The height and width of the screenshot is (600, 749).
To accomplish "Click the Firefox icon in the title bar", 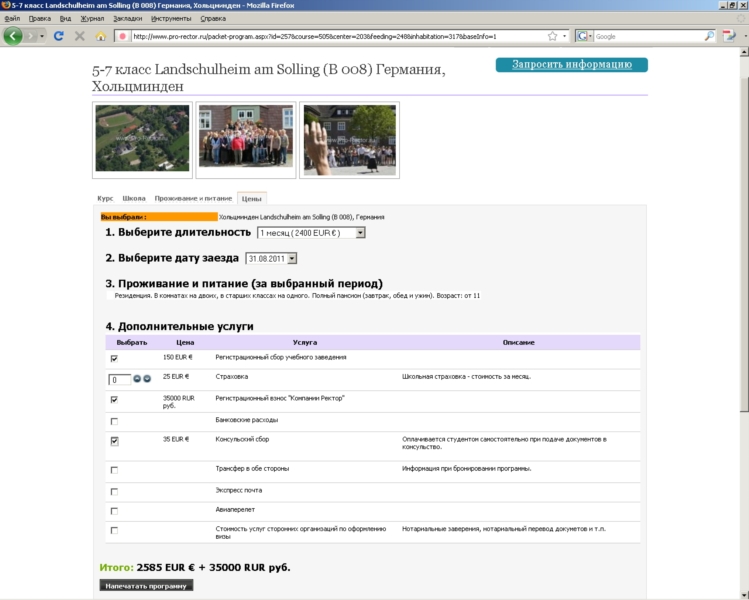I will 6,5.
